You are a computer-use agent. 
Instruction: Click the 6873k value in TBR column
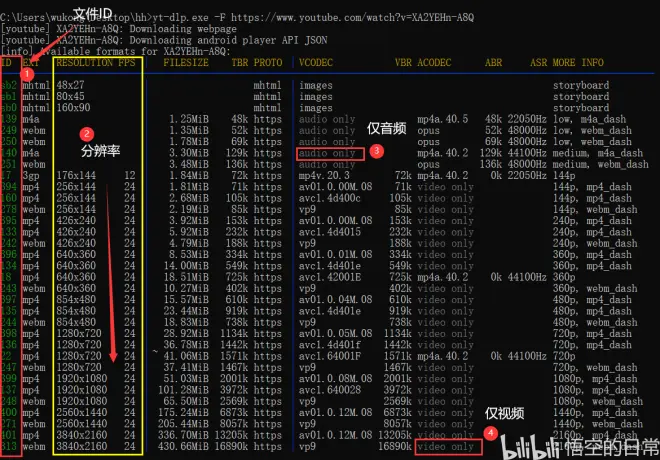pyautogui.click(x=234, y=413)
